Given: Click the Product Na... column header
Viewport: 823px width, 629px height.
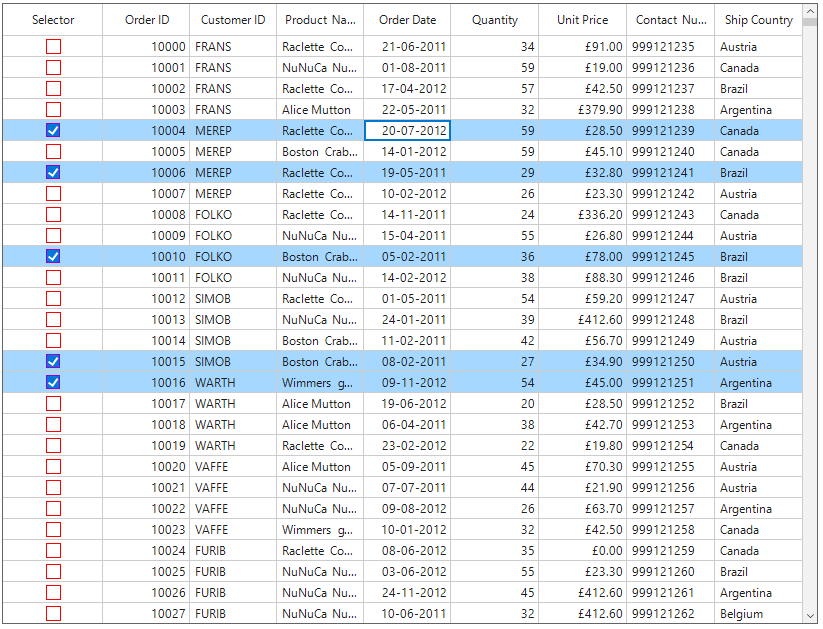Looking at the screenshot, I should pyautogui.click(x=320, y=20).
